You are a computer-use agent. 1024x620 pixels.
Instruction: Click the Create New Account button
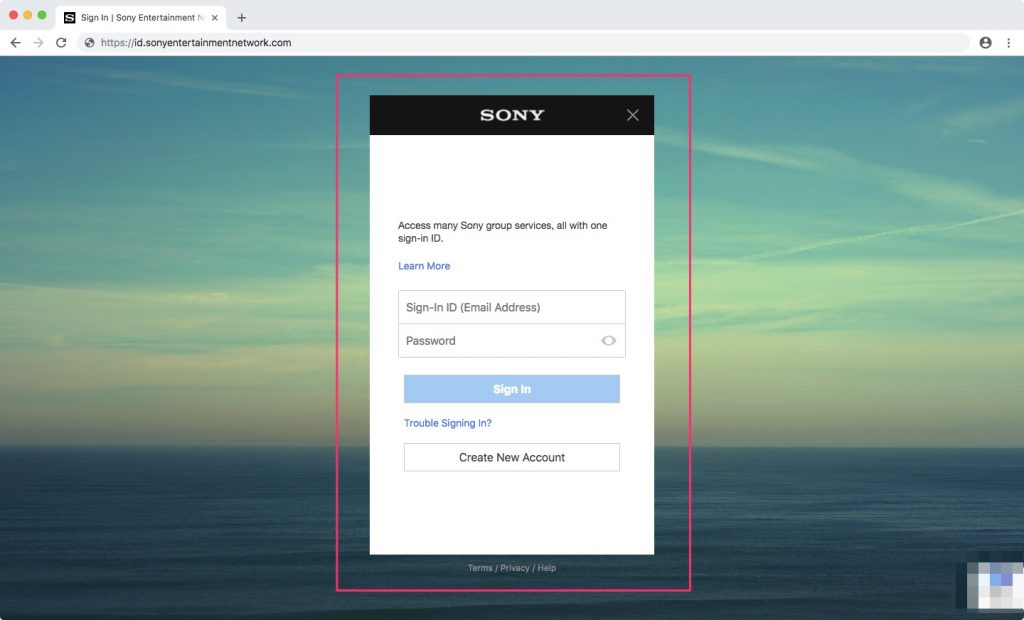coord(511,457)
